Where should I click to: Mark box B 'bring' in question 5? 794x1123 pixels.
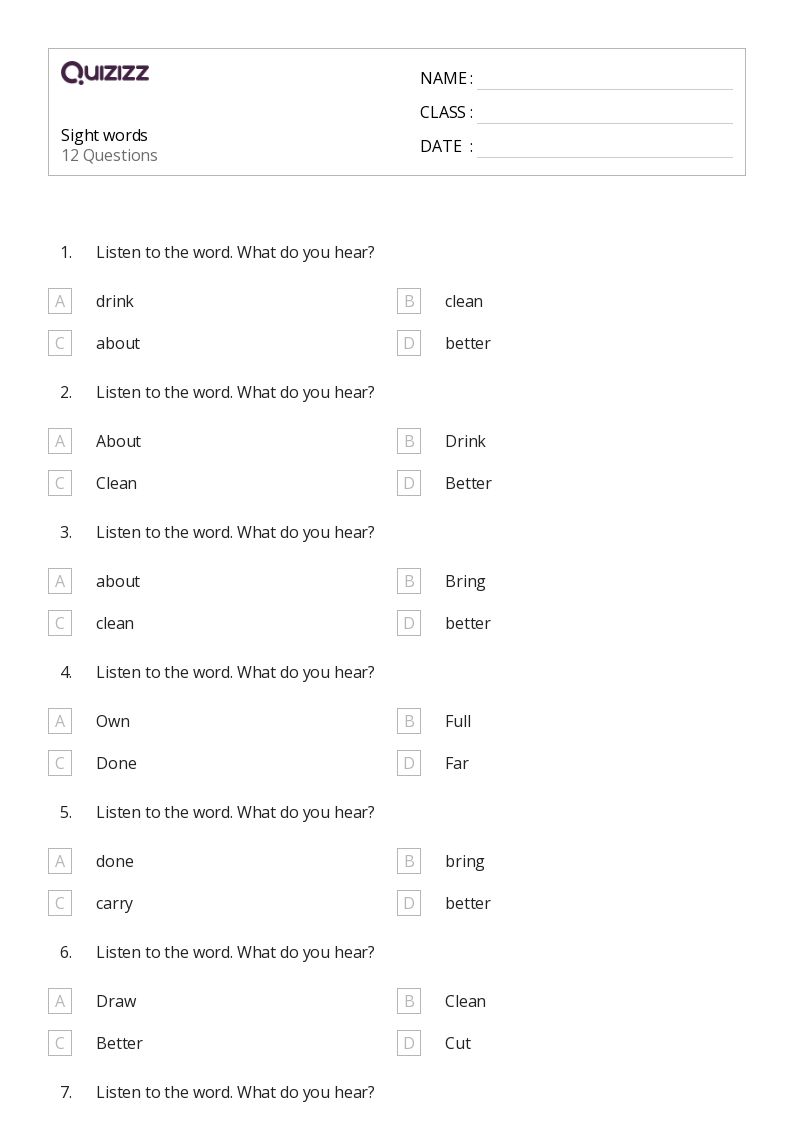[x=409, y=862]
